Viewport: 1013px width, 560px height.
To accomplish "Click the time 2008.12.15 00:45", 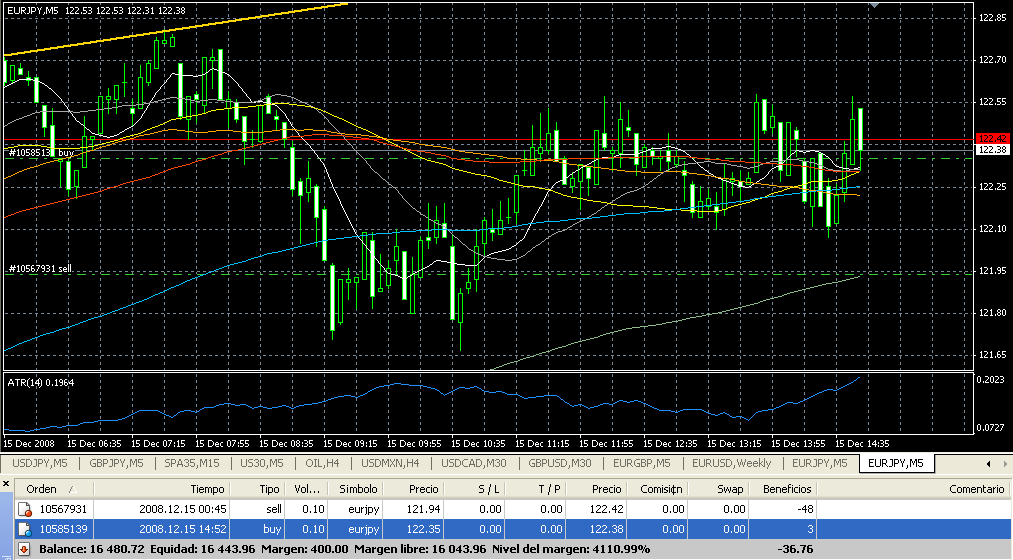I will [x=183, y=509].
